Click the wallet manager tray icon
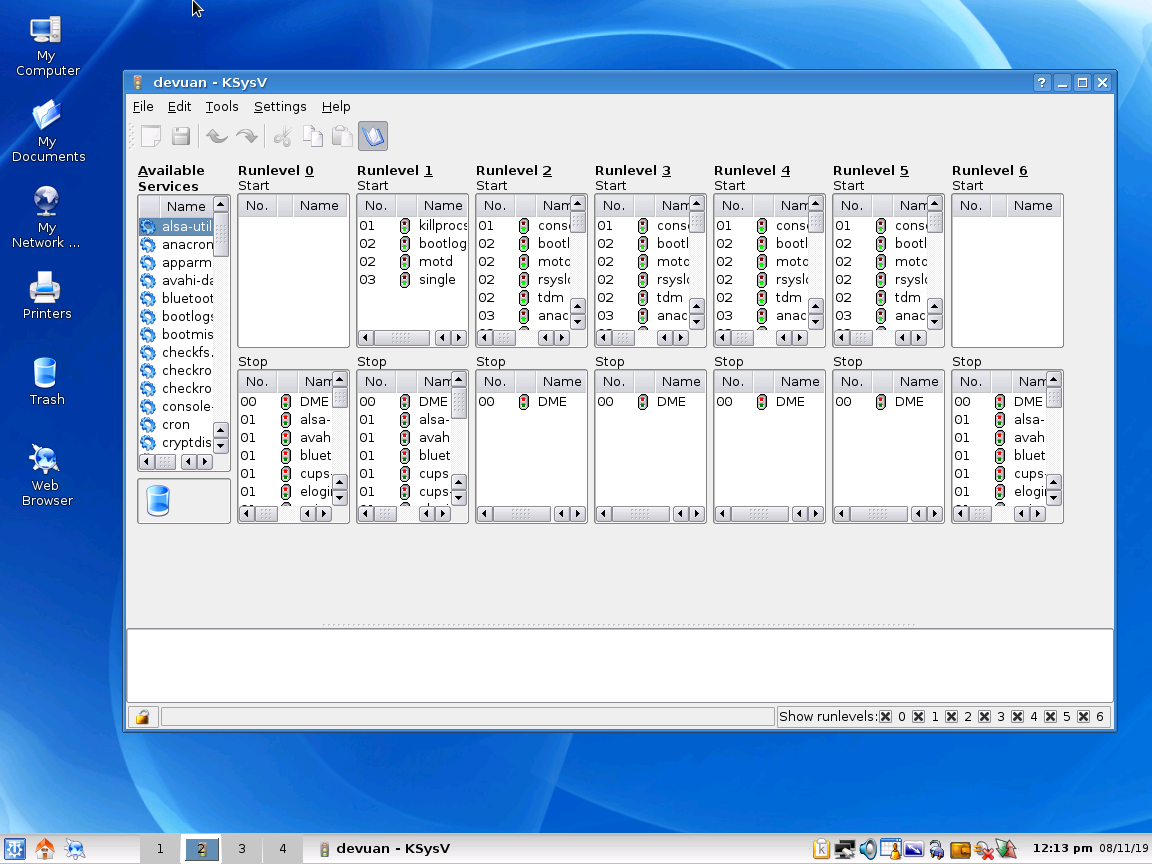1152x864 pixels. click(960, 850)
